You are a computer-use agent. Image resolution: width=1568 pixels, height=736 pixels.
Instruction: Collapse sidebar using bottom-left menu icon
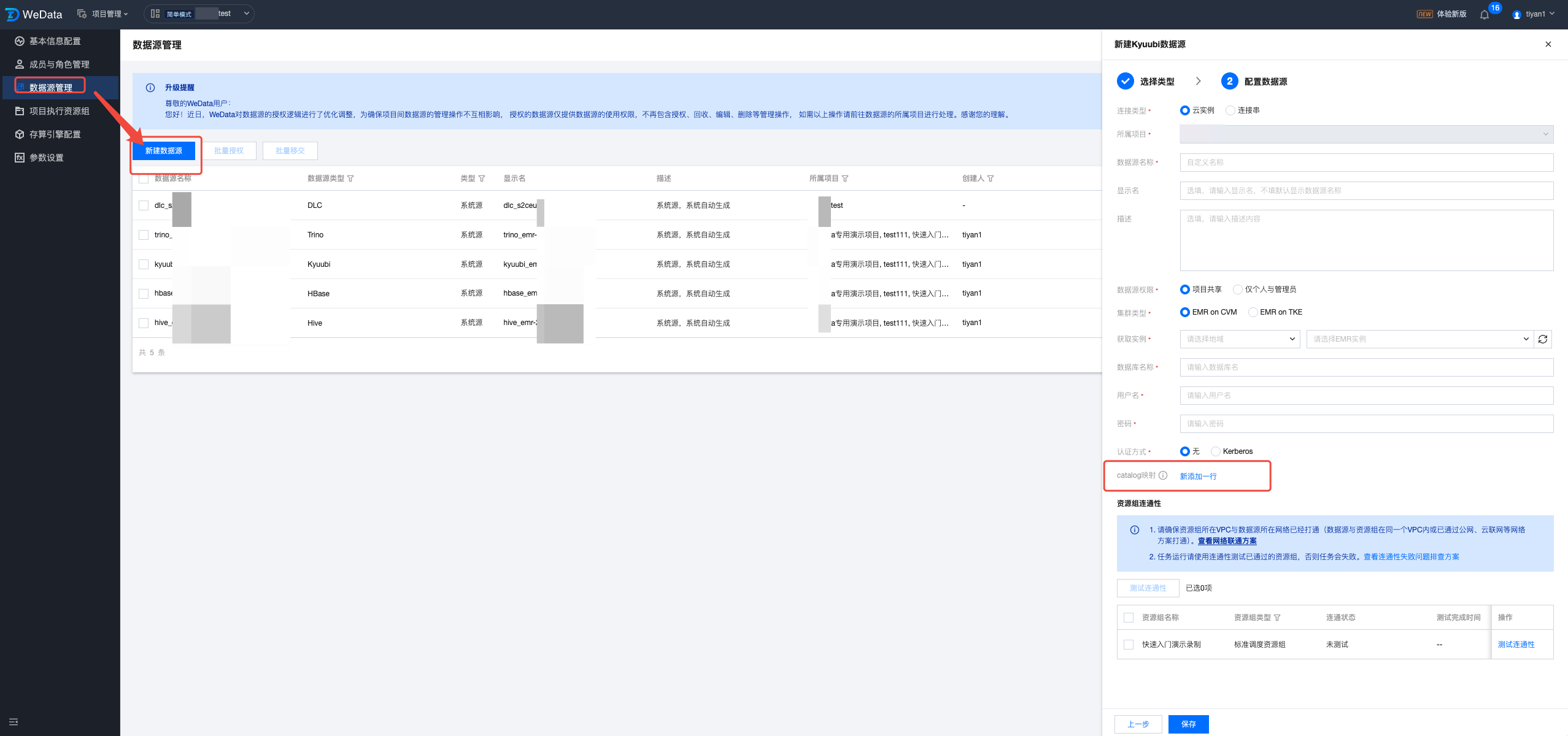14,722
